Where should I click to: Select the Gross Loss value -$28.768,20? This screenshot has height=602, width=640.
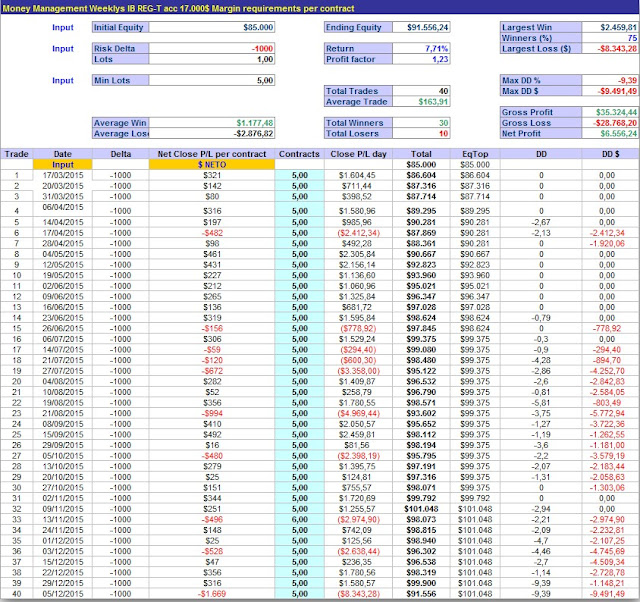click(x=610, y=123)
